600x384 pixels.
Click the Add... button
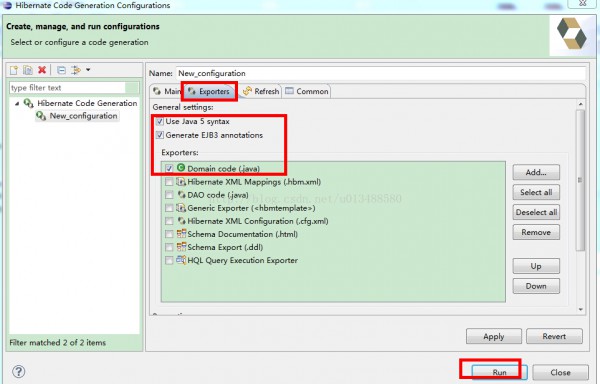536,172
